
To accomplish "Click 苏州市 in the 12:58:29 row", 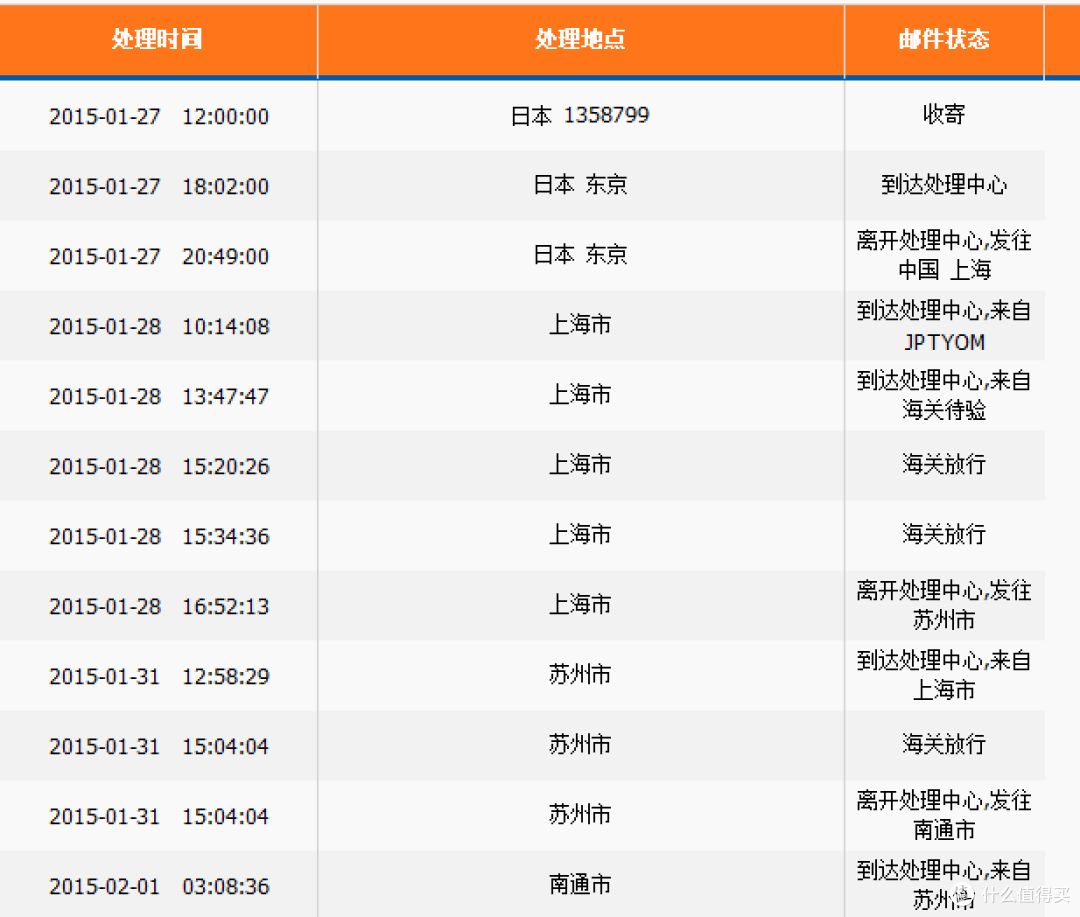I will pos(580,674).
